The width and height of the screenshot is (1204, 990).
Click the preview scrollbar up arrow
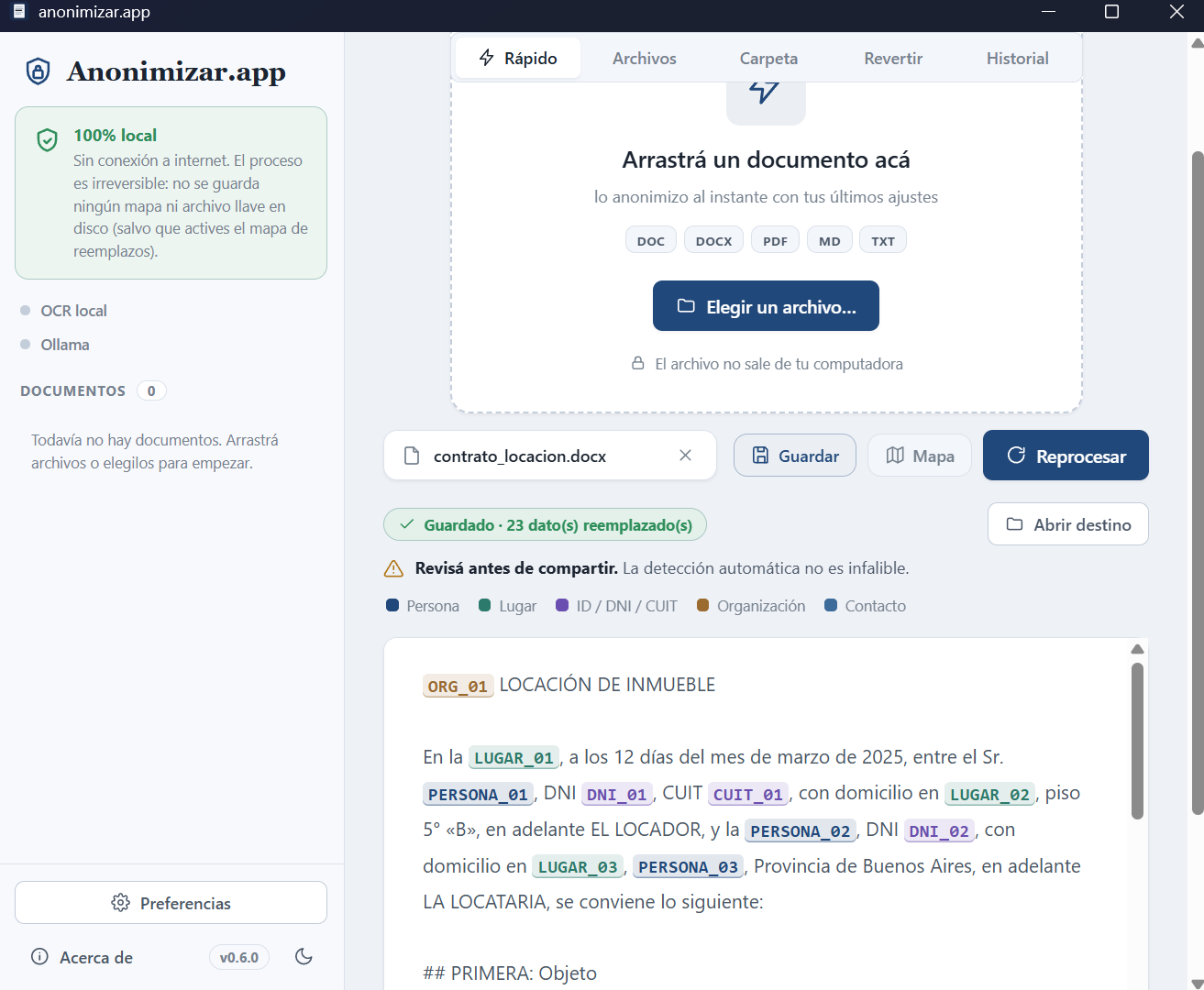click(1137, 649)
